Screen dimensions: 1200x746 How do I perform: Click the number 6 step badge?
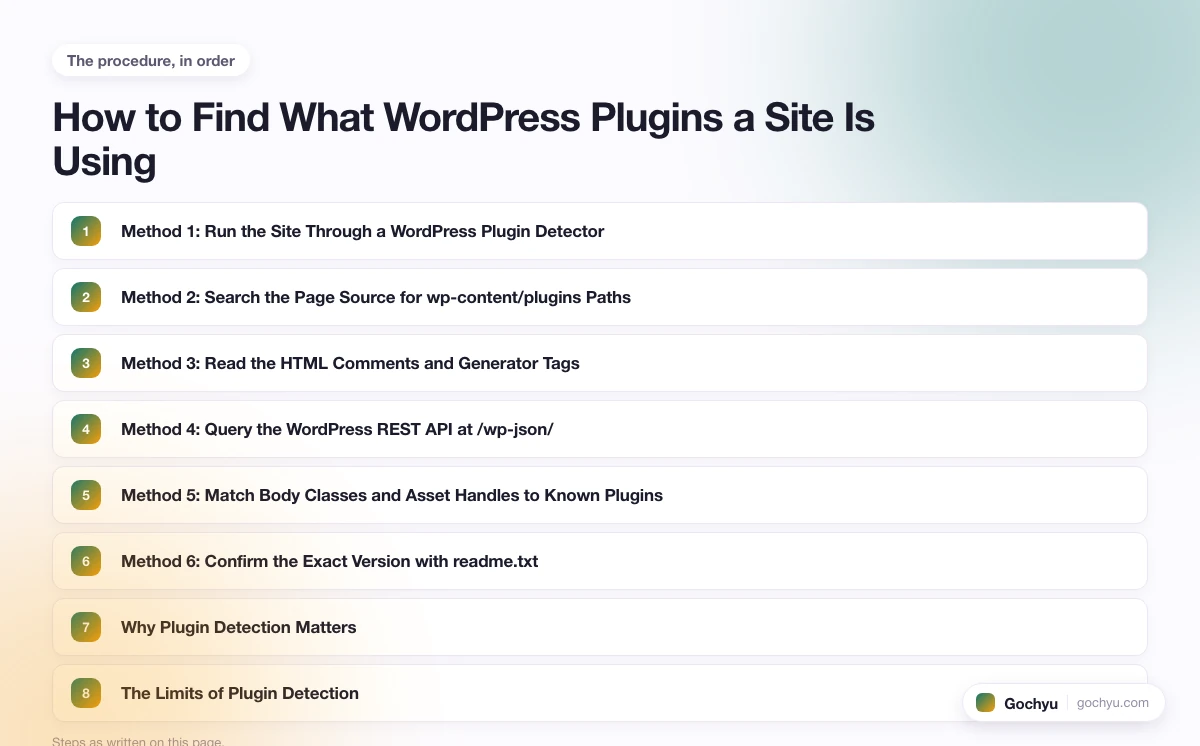point(86,561)
